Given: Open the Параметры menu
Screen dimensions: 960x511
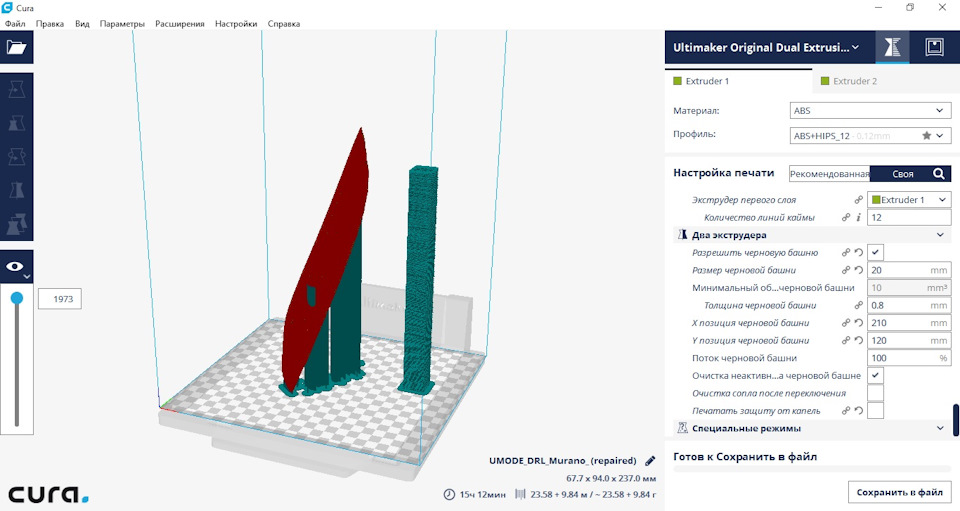Looking at the screenshot, I should coord(122,24).
